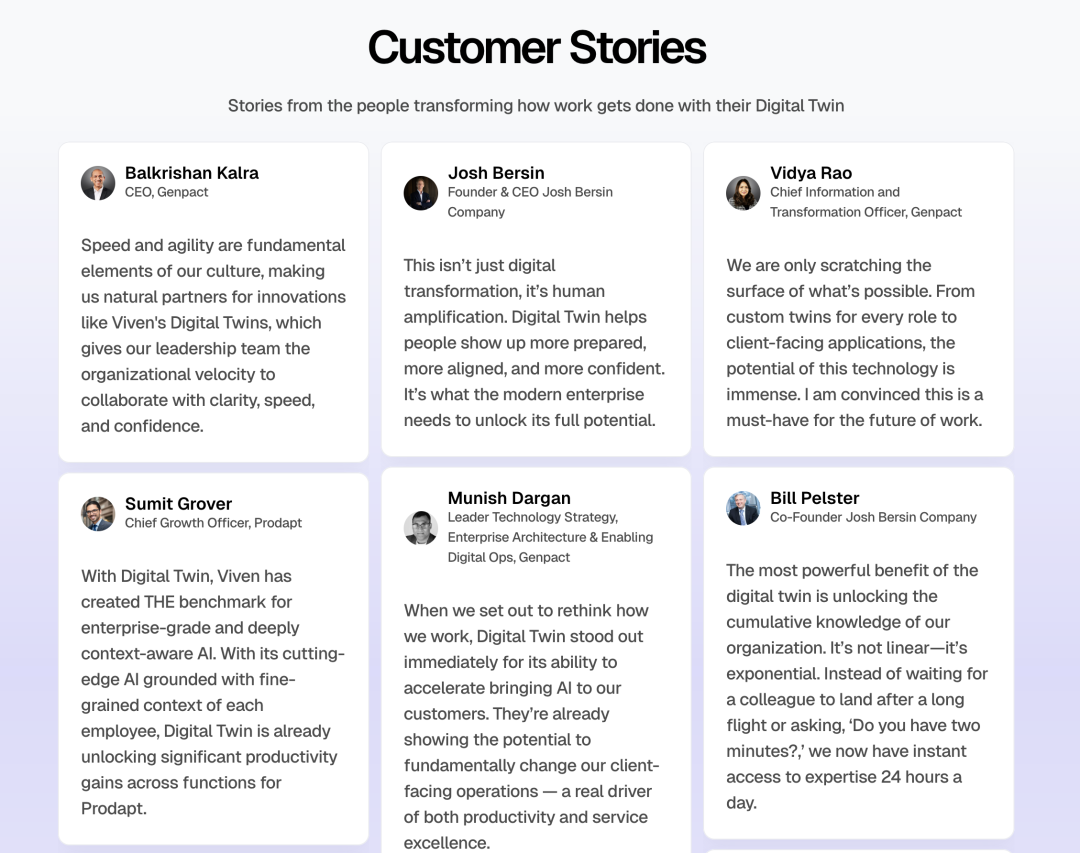The height and width of the screenshot is (853, 1080).
Task: Click the quote starting "Speed and agility"
Action: coord(213,336)
